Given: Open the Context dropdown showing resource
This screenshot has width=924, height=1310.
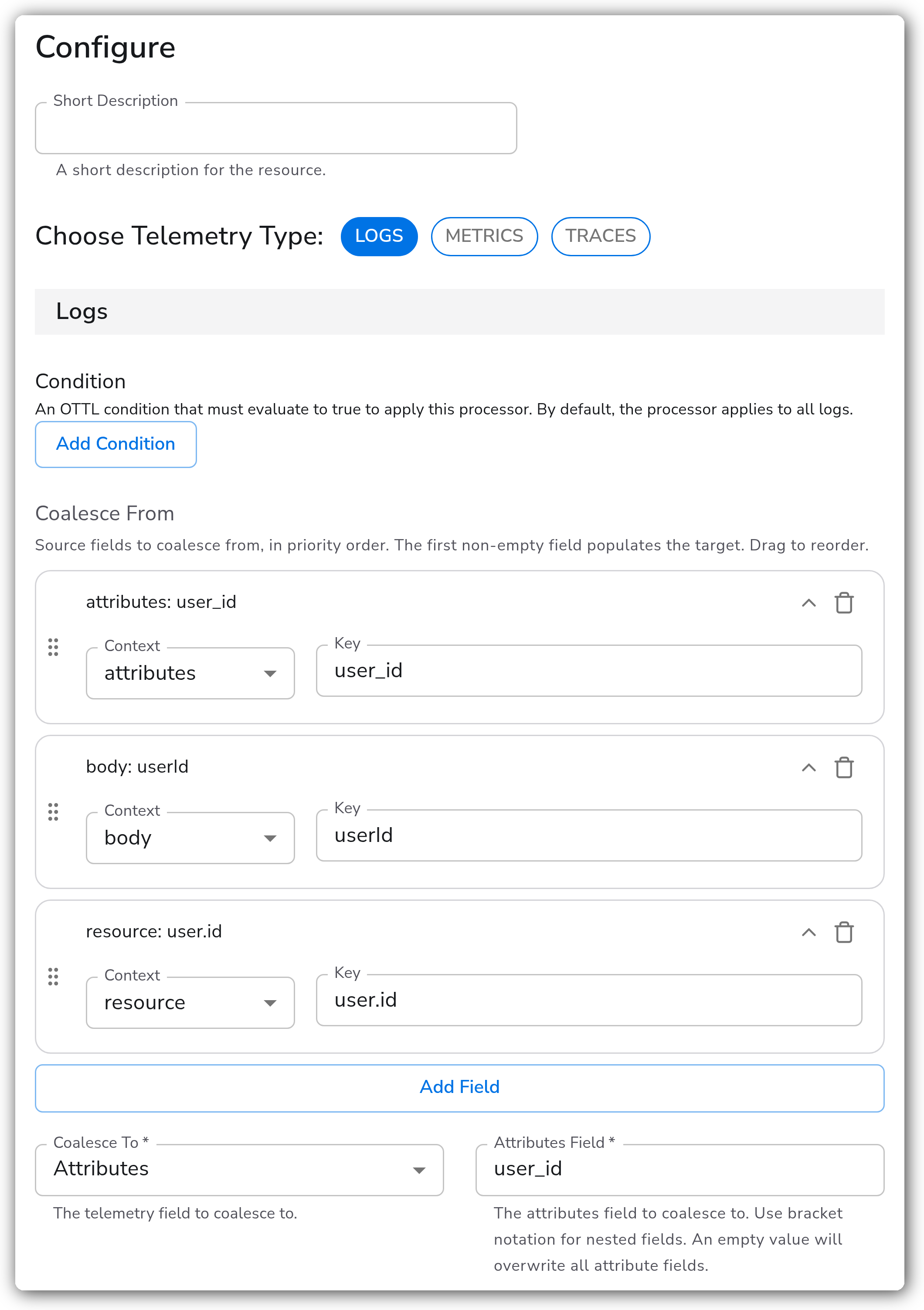Looking at the screenshot, I should pyautogui.click(x=190, y=1002).
